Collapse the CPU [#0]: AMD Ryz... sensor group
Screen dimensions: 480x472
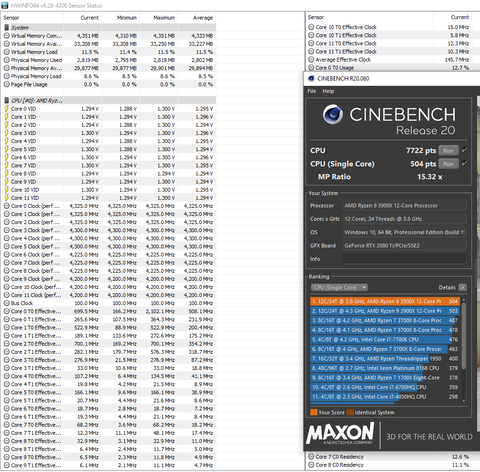(x=6, y=100)
